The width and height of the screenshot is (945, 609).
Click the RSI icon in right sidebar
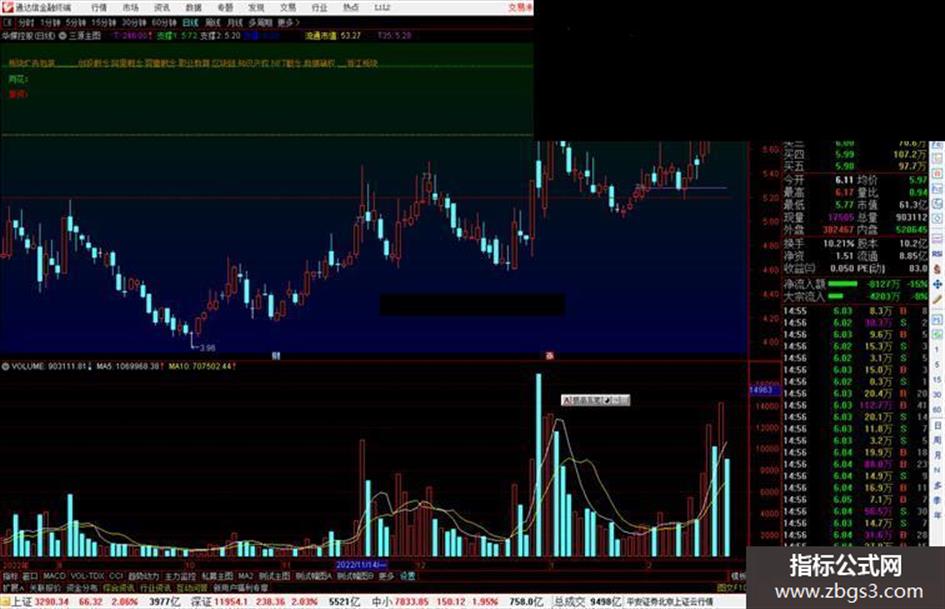(x=937, y=254)
